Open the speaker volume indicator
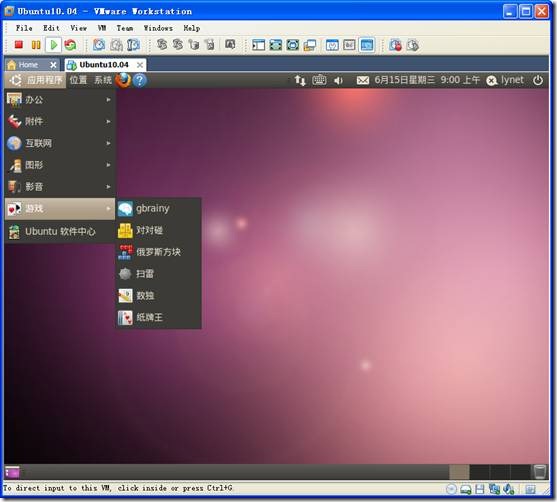557x502 pixels. [x=338, y=81]
